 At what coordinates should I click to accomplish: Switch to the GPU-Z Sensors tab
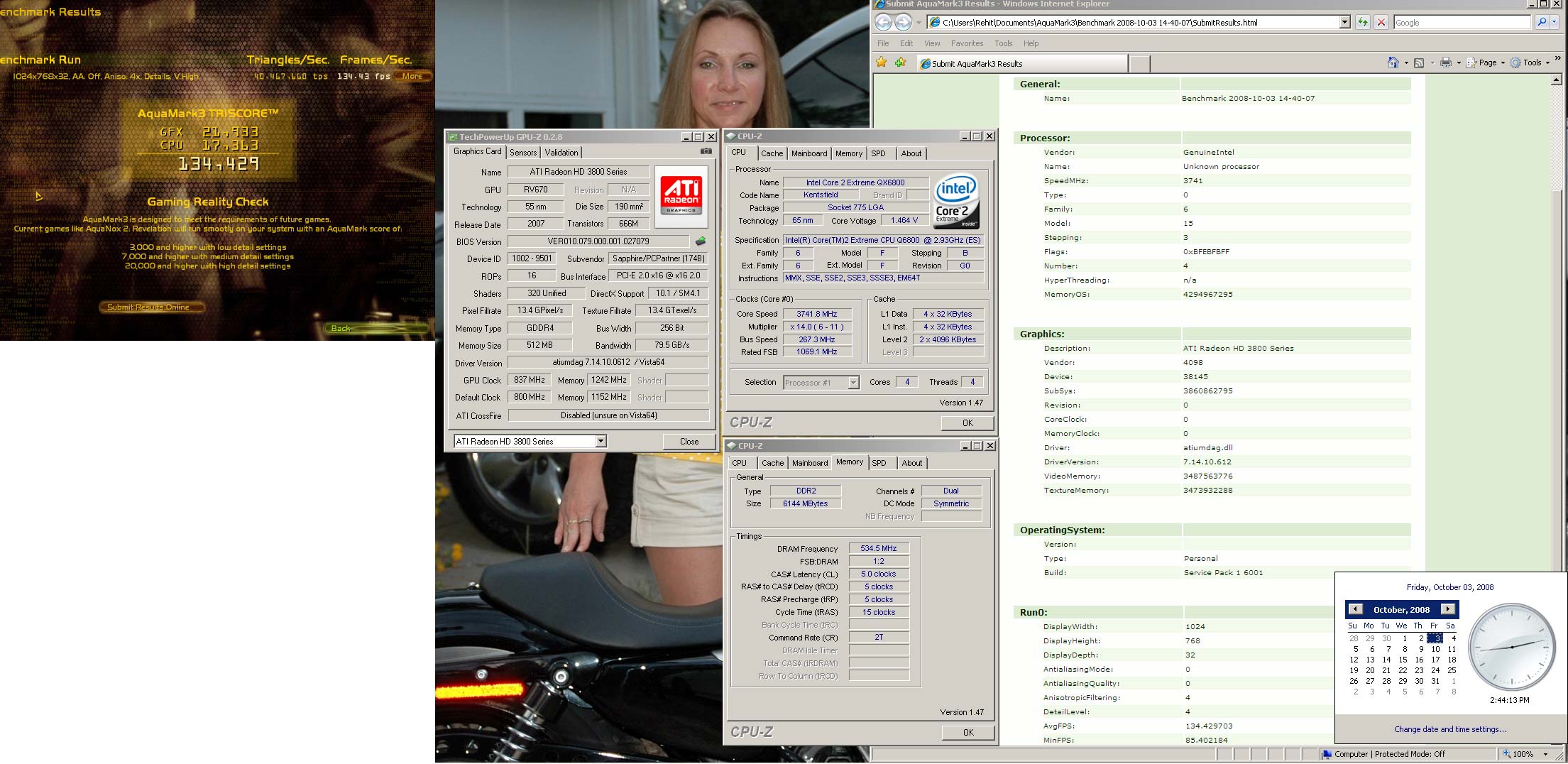click(523, 153)
